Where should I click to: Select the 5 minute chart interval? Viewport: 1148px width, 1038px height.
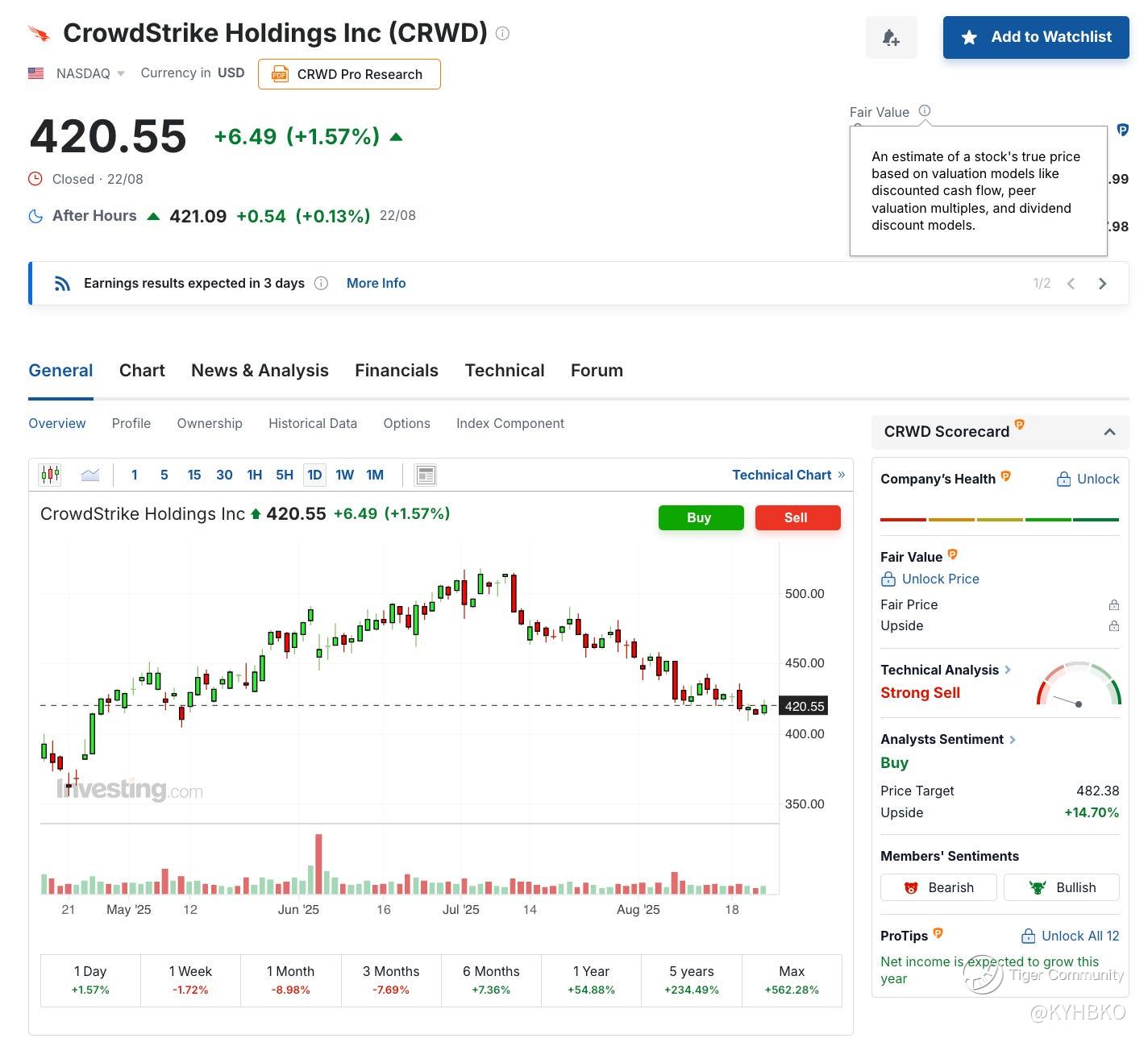point(164,475)
